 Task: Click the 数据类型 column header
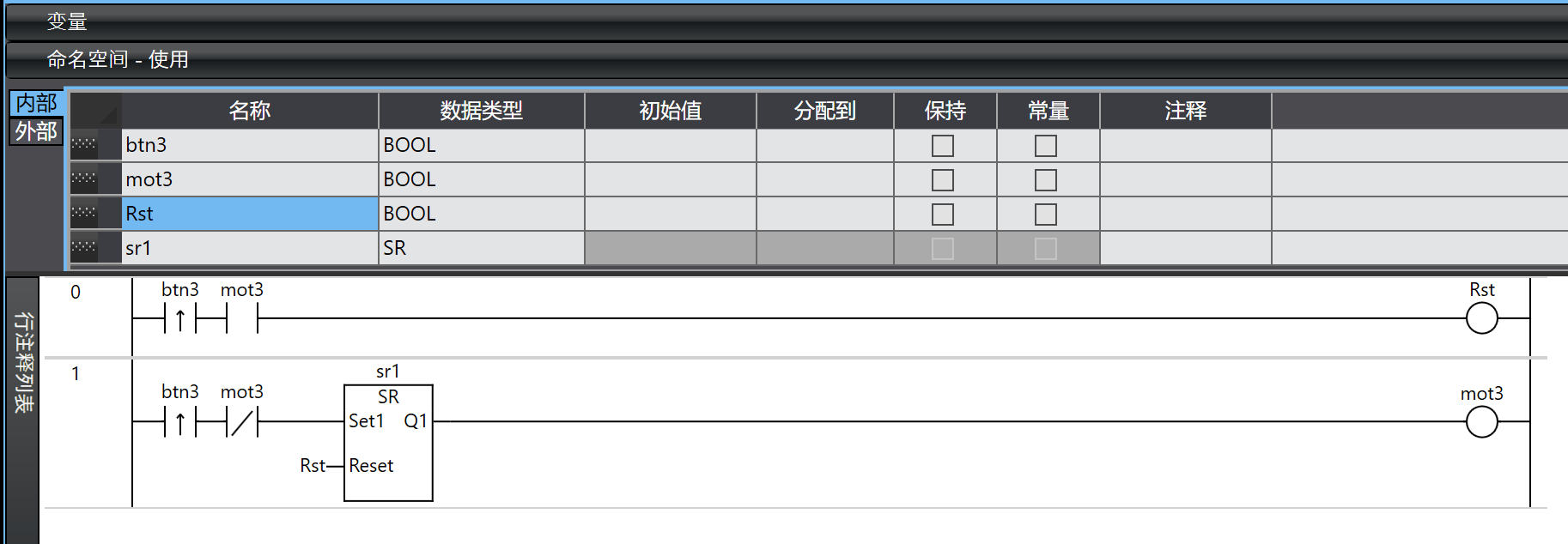coord(481,111)
